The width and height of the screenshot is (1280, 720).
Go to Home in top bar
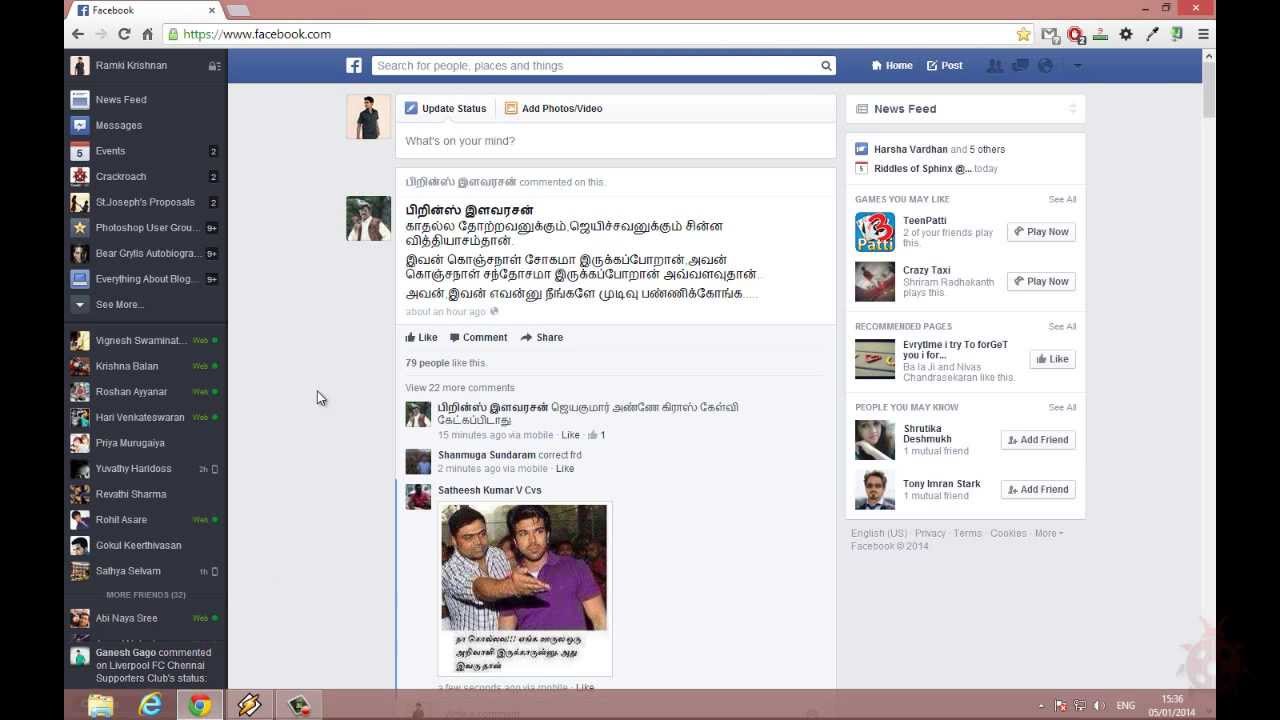(892, 65)
